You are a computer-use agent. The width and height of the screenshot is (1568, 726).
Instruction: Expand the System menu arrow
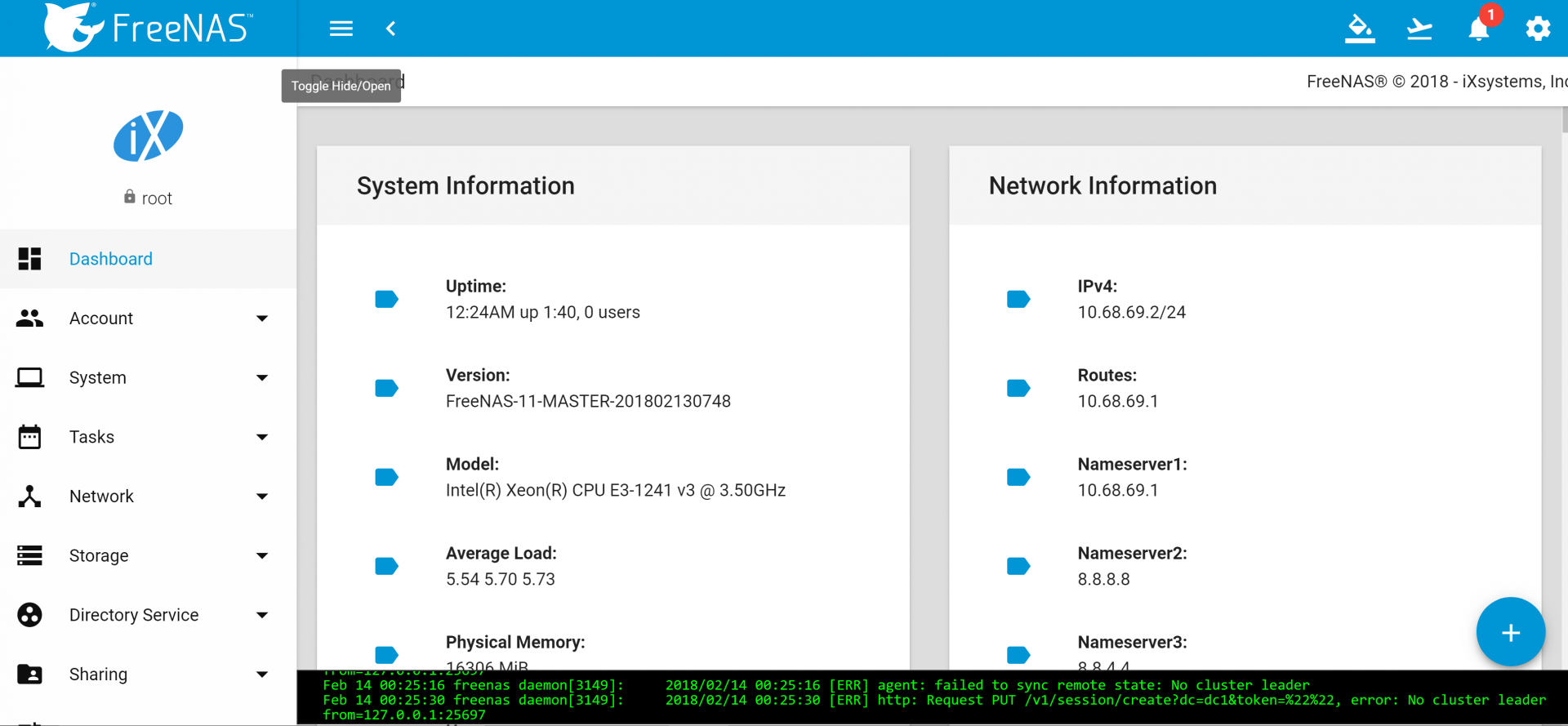[x=262, y=378]
